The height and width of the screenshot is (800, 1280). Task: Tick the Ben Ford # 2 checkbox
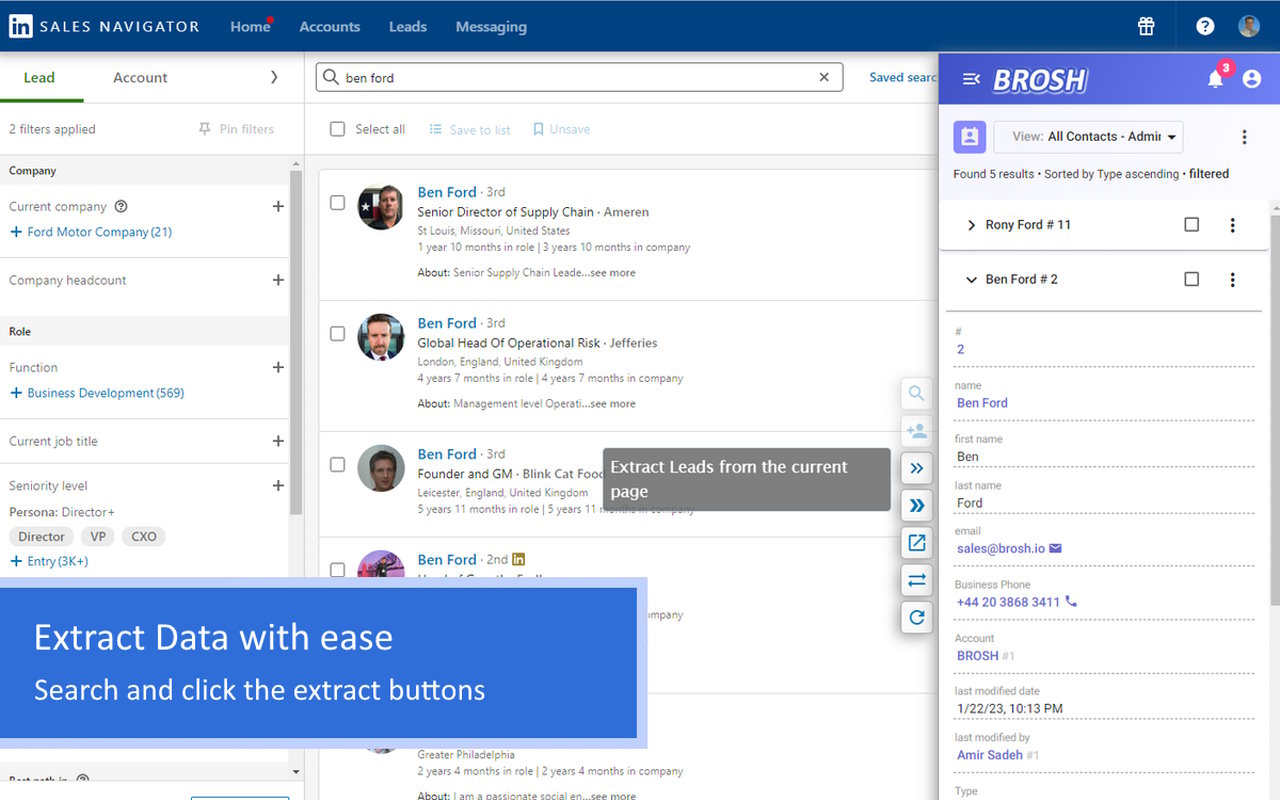(1191, 280)
